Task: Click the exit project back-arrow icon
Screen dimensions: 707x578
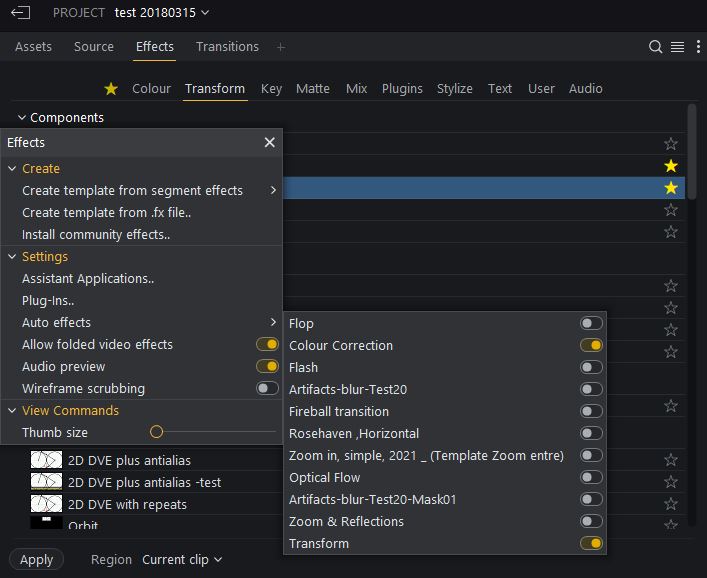Action: [21, 13]
